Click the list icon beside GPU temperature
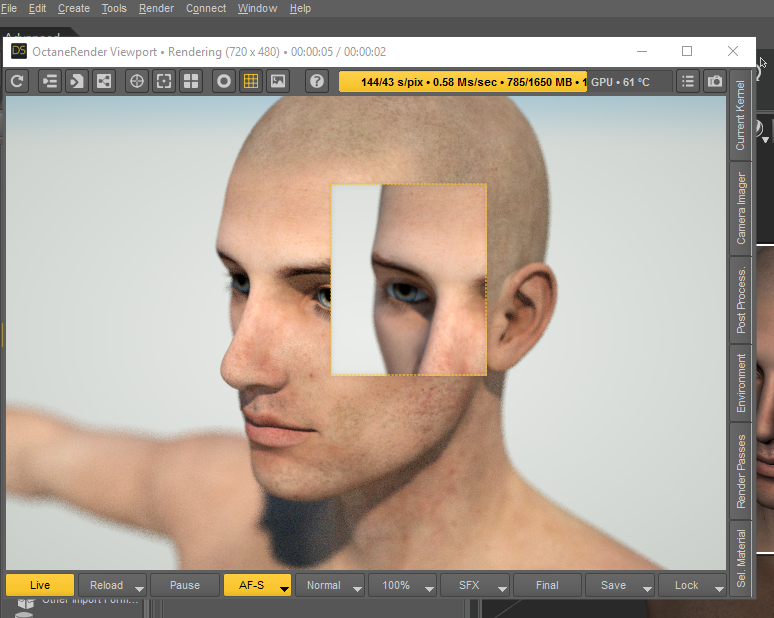This screenshot has width=774, height=618. point(688,82)
